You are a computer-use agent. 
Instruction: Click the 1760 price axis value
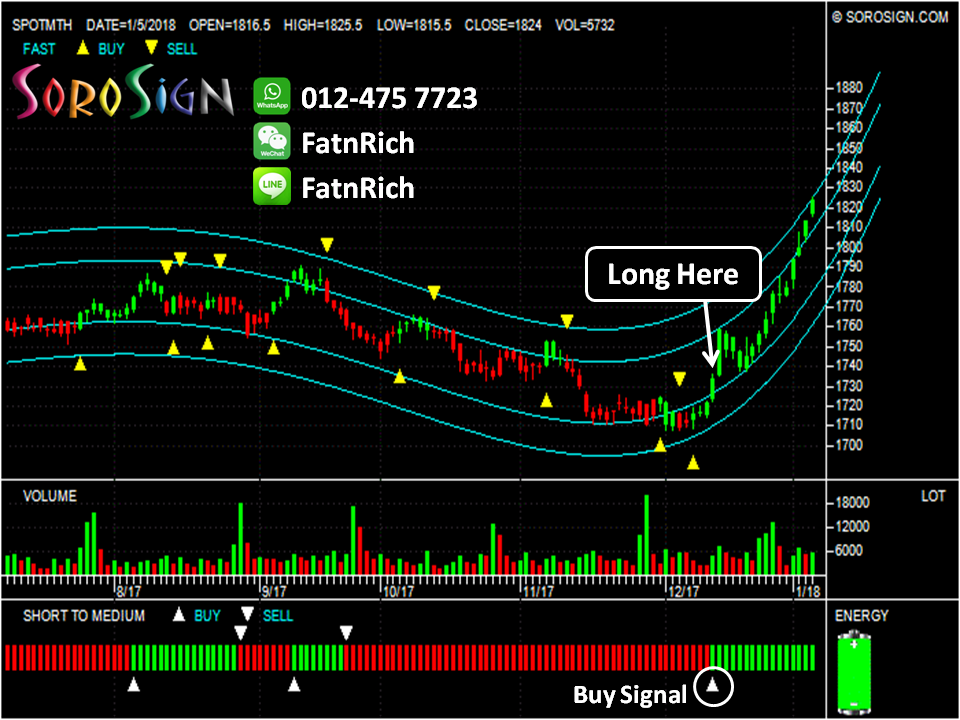point(849,326)
